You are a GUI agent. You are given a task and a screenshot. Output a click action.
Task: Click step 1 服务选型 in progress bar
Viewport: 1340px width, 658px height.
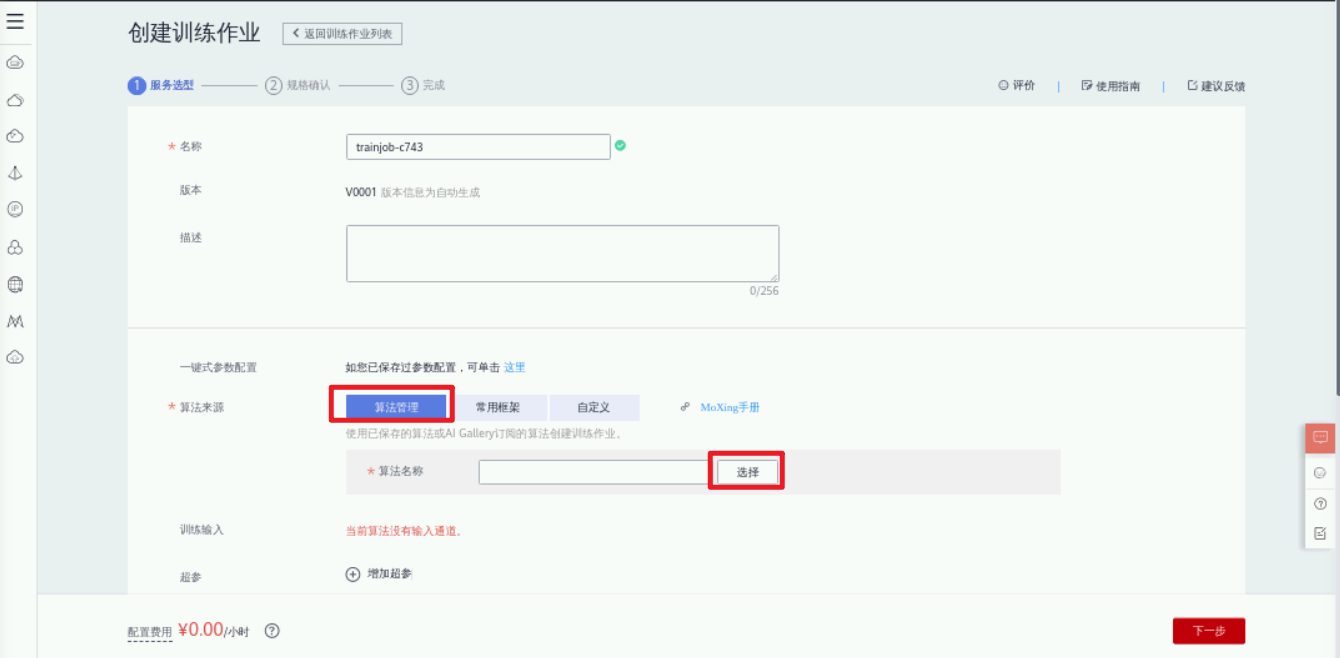click(x=161, y=86)
